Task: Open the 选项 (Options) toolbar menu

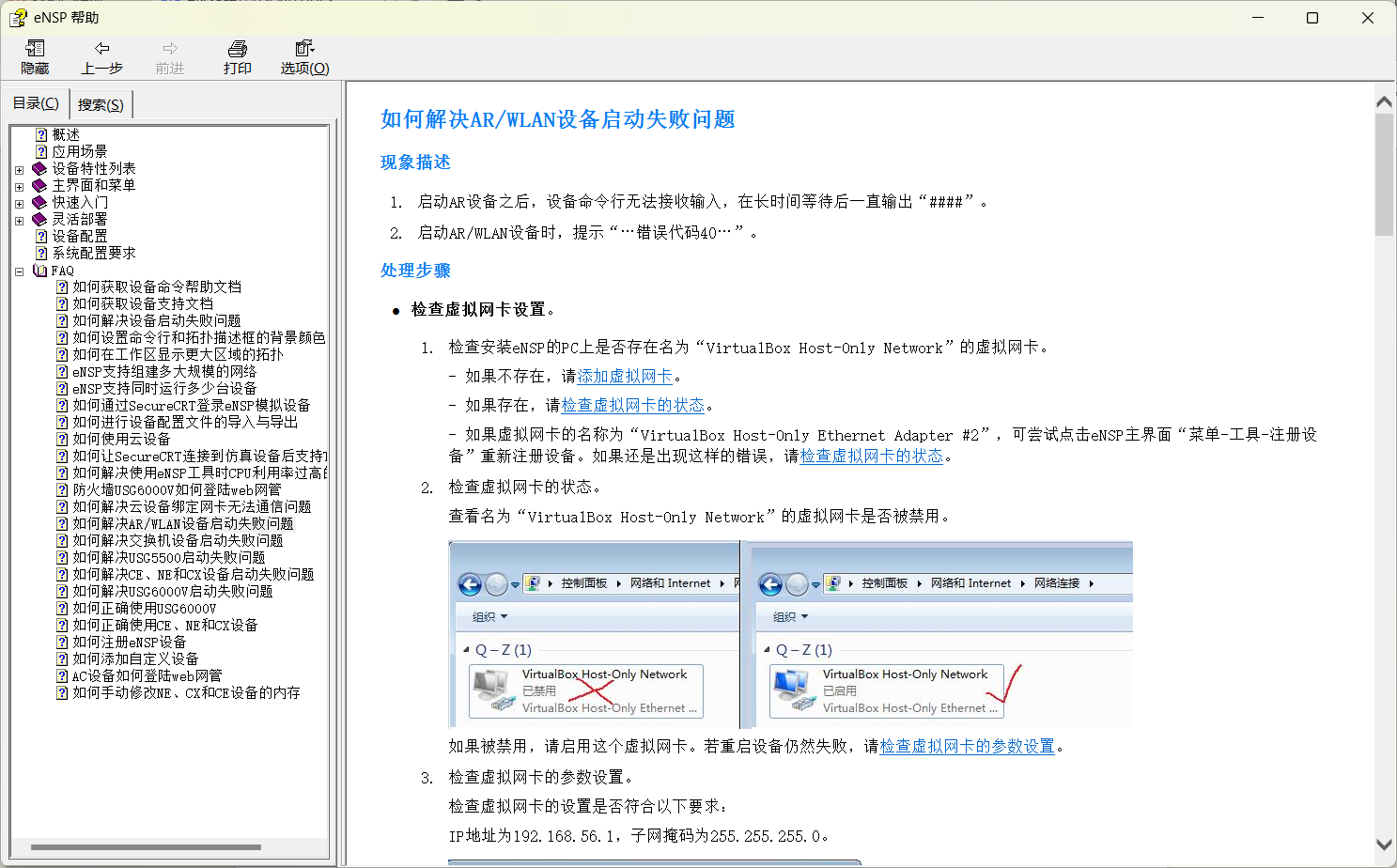Action: click(304, 57)
